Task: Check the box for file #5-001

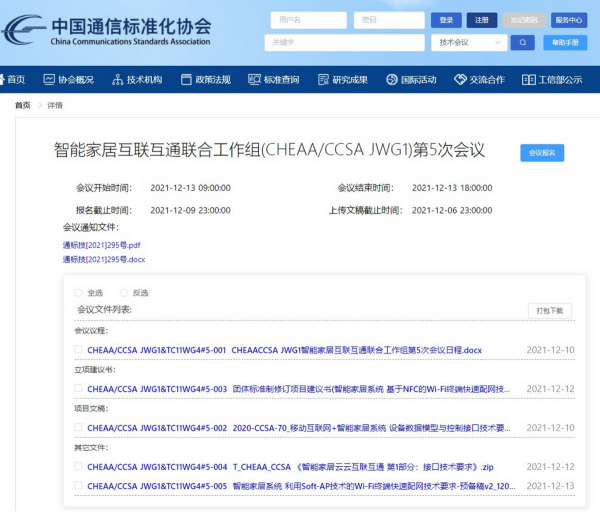Action: tap(78, 349)
